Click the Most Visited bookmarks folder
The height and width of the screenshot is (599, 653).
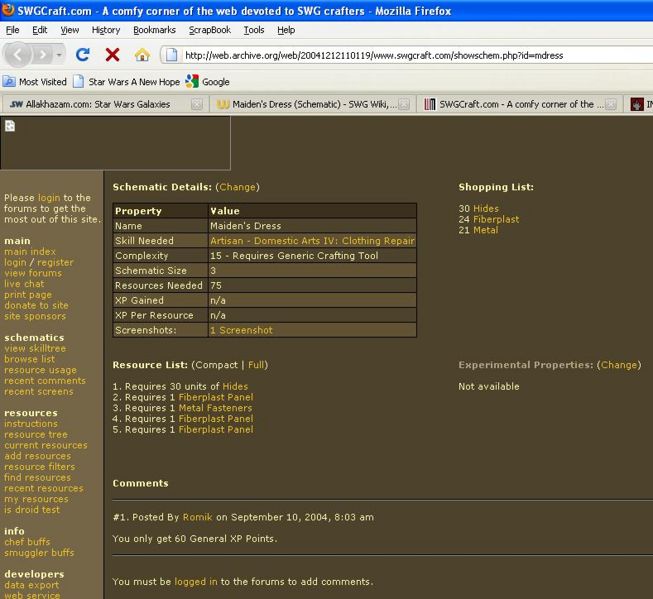tap(35, 82)
